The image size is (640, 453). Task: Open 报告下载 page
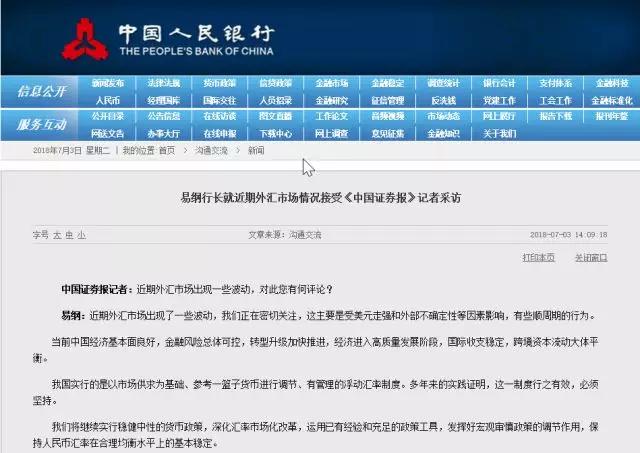click(556, 116)
